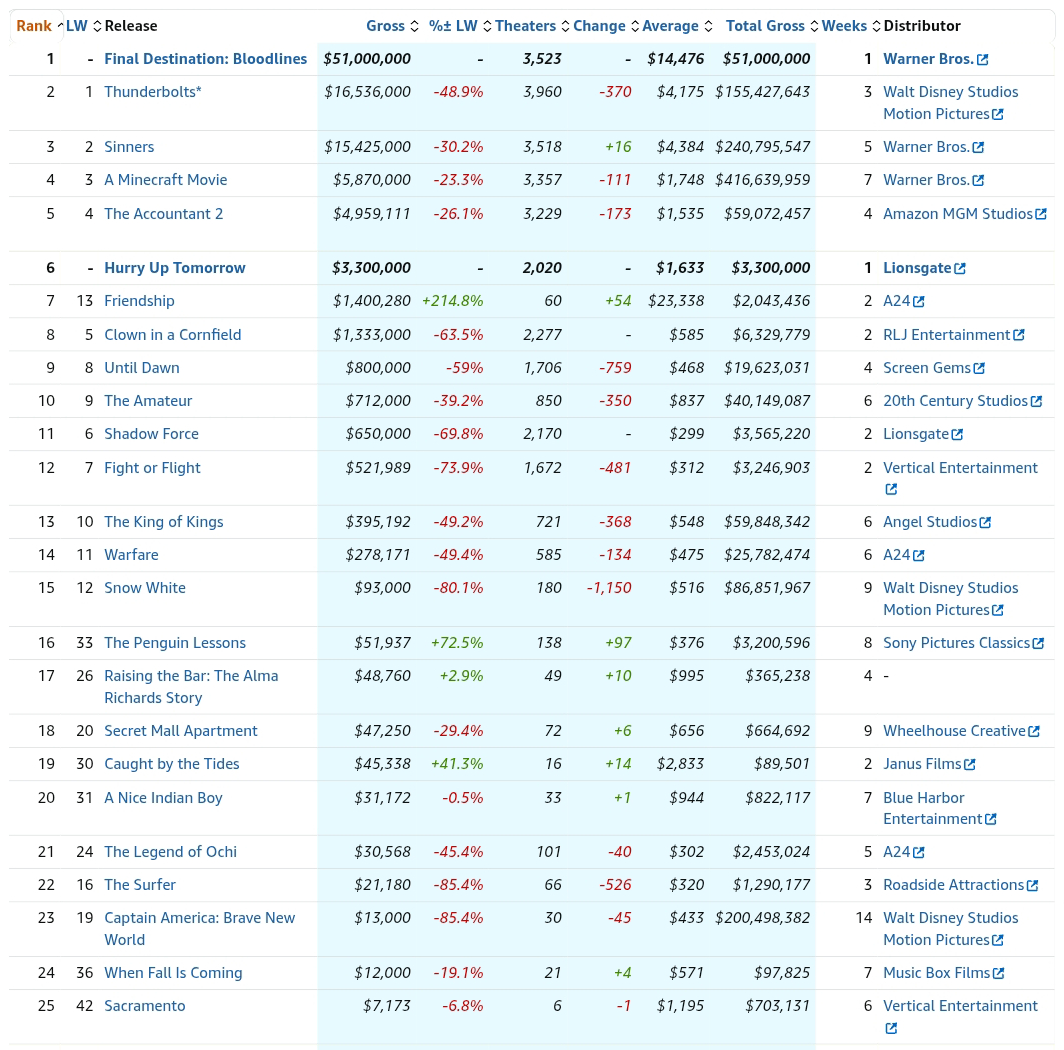Sort table by Gross column
Image resolution: width=1064 pixels, height=1050 pixels.
(392, 26)
